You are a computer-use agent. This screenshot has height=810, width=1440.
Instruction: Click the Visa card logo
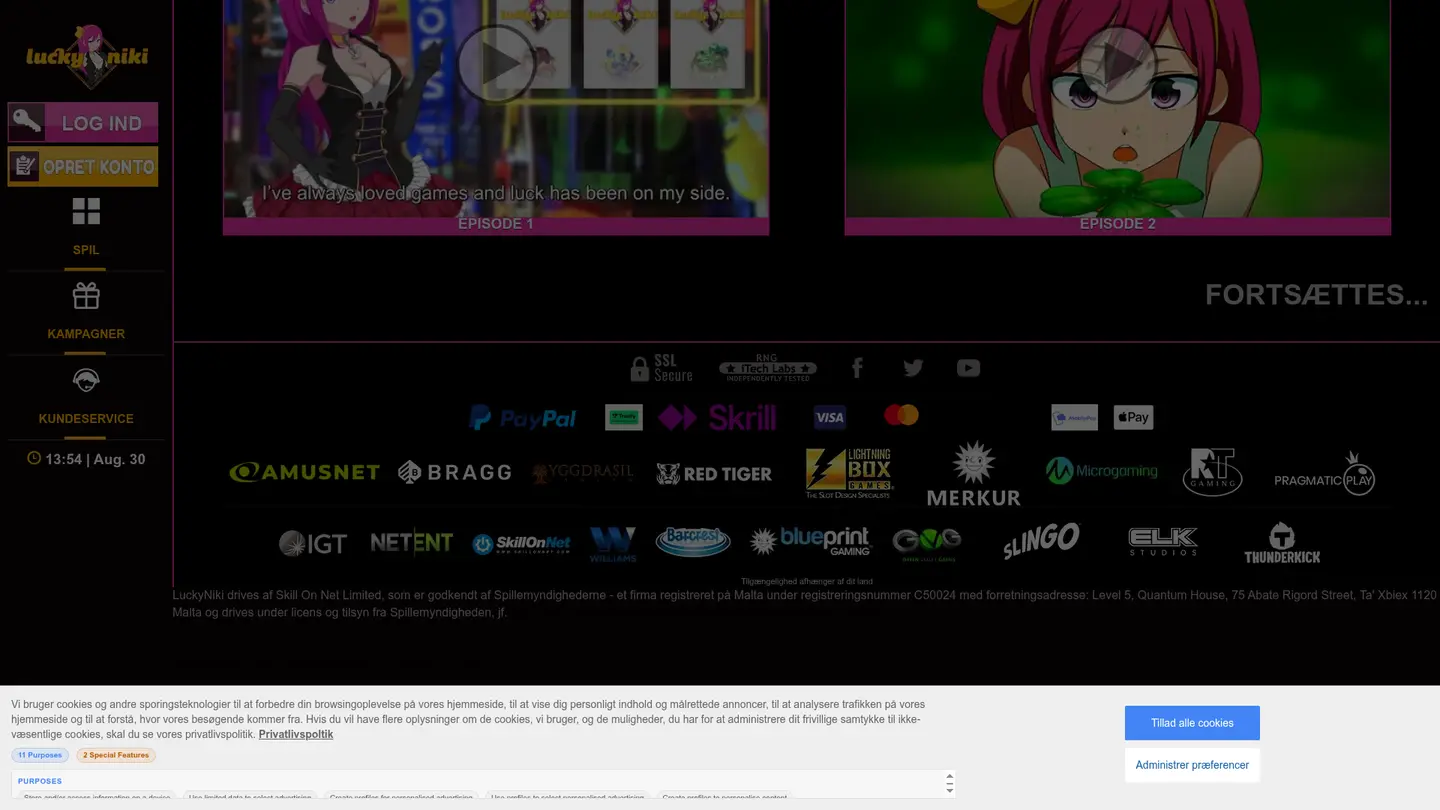829,417
